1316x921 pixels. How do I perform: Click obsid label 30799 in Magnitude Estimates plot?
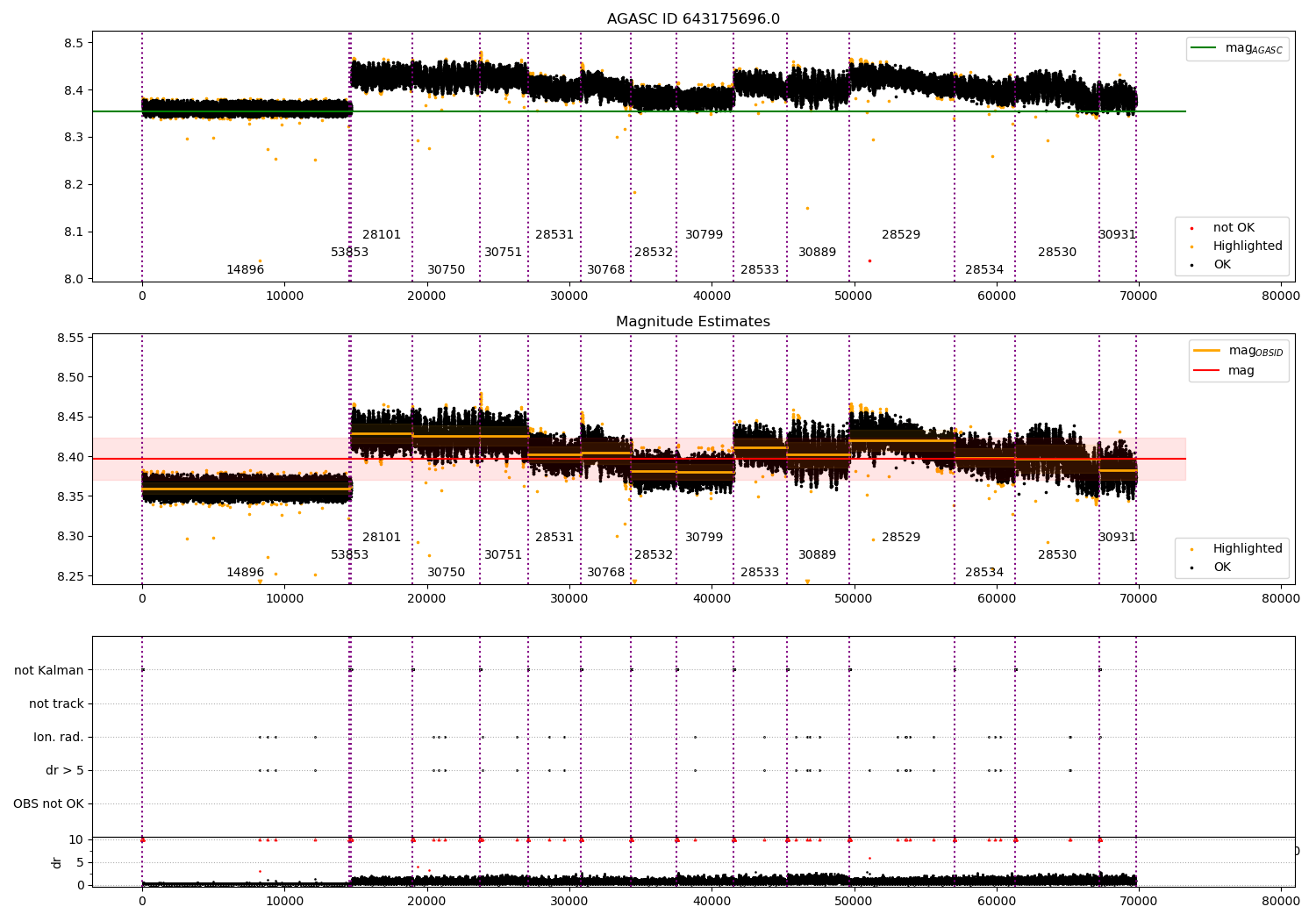[x=704, y=538]
